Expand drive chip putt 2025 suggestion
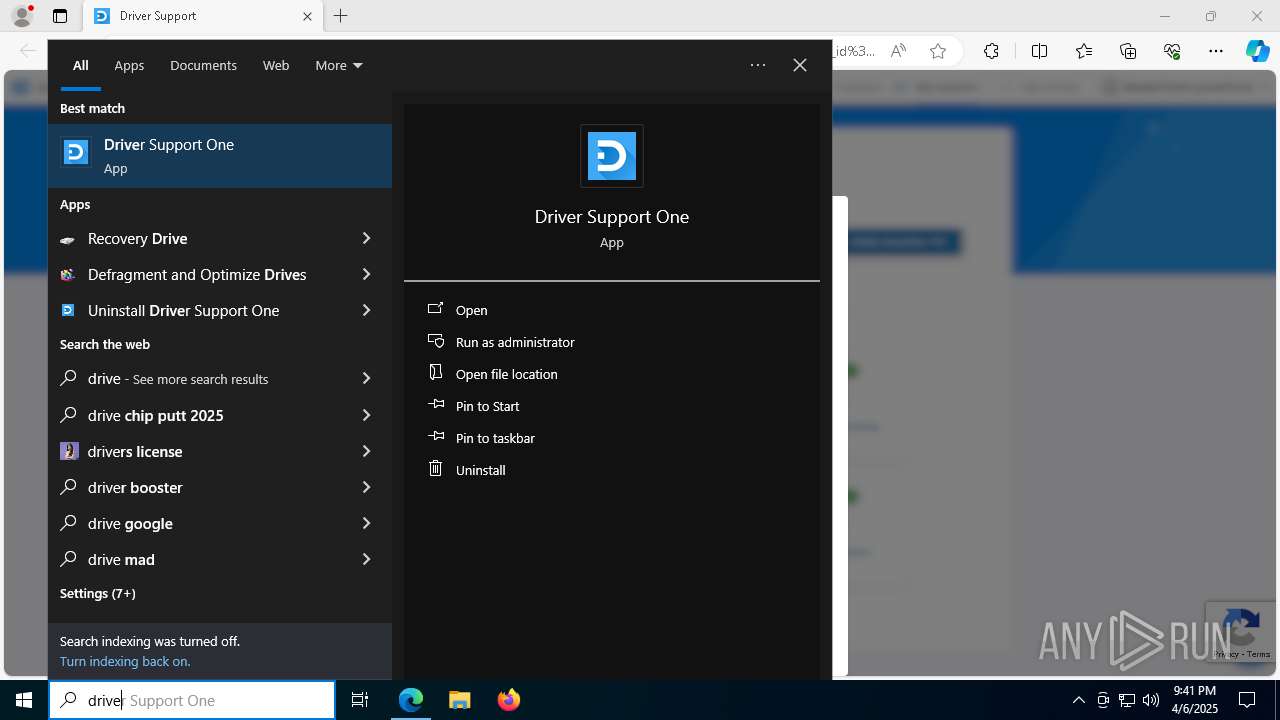This screenshot has width=1280, height=720. click(366, 415)
